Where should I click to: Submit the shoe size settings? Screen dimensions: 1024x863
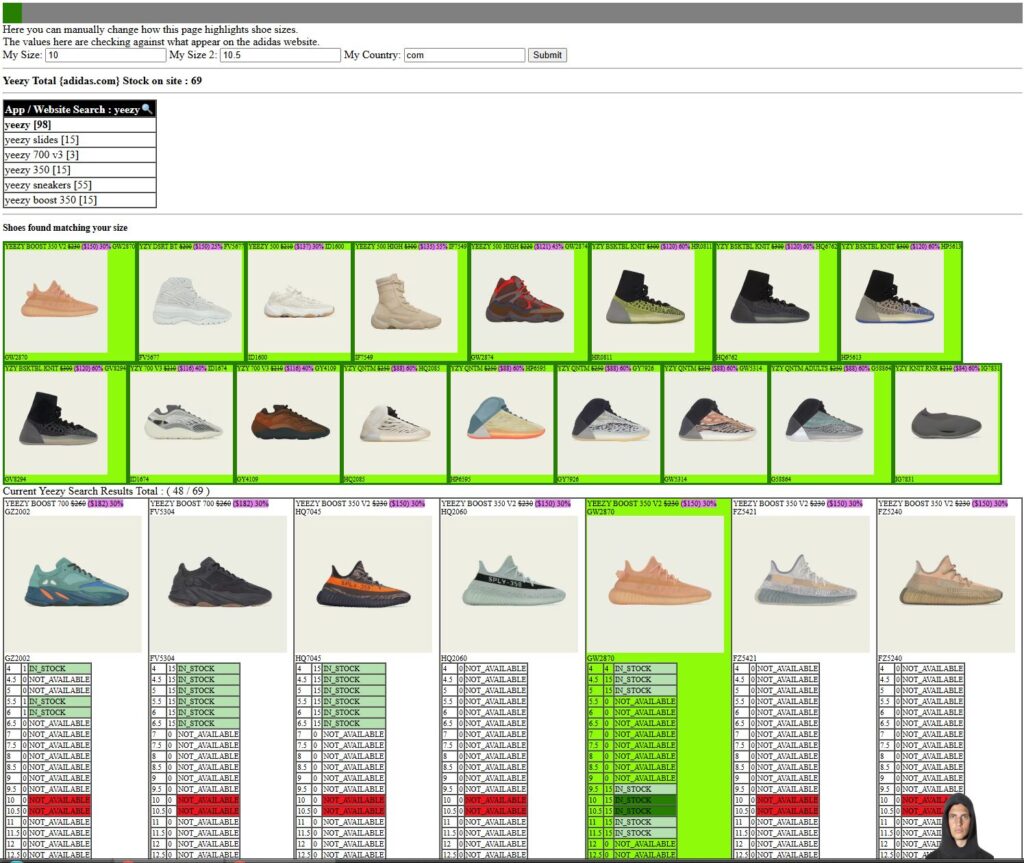click(547, 56)
